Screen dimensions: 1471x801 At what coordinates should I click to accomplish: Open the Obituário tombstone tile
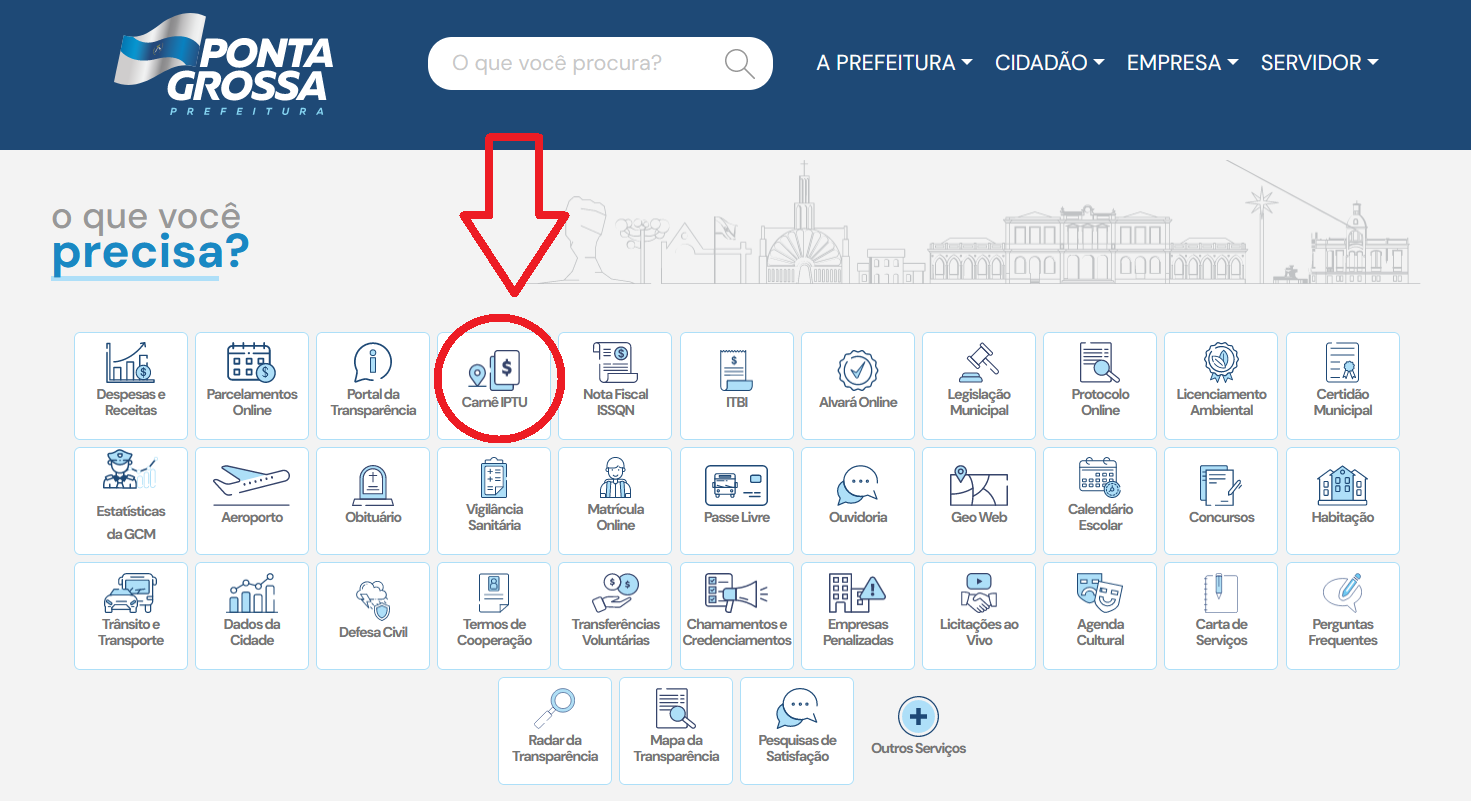[x=373, y=501]
